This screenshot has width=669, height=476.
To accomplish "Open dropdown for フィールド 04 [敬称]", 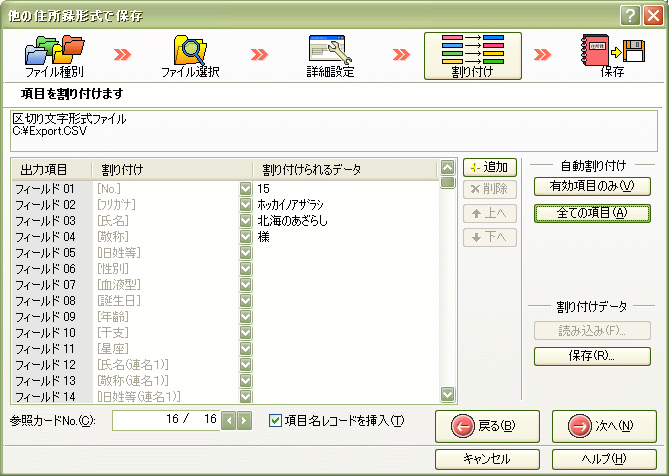I will coord(245,237).
